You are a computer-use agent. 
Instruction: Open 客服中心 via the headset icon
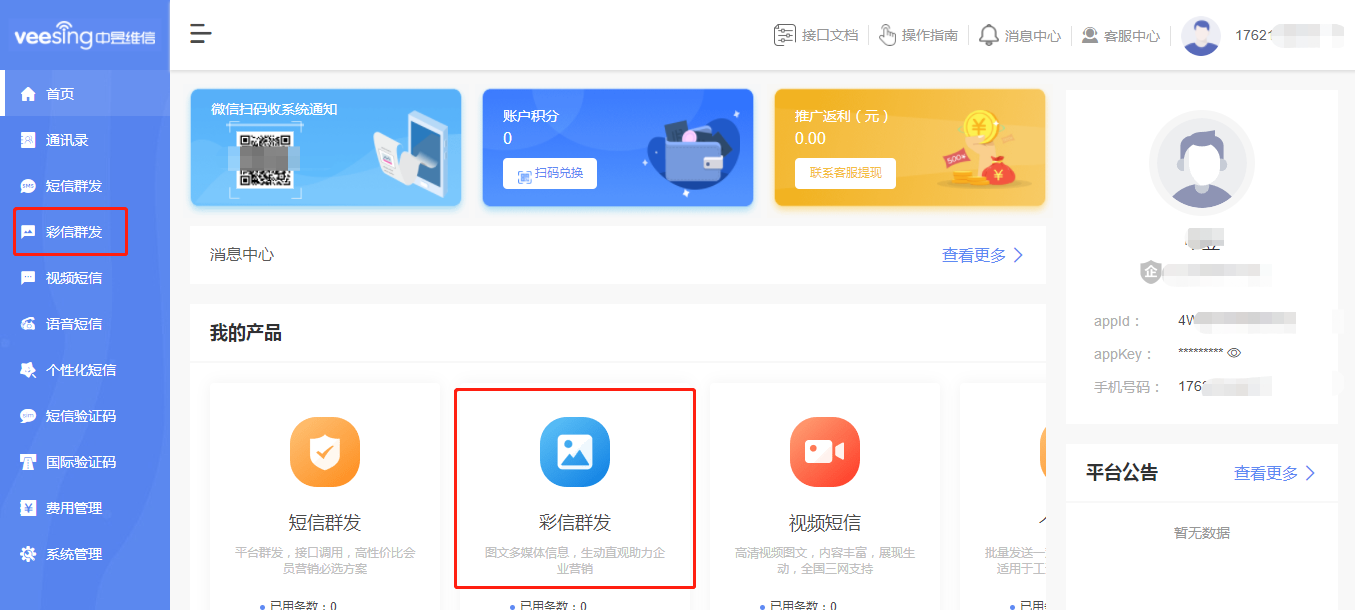(x=1088, y=34)
